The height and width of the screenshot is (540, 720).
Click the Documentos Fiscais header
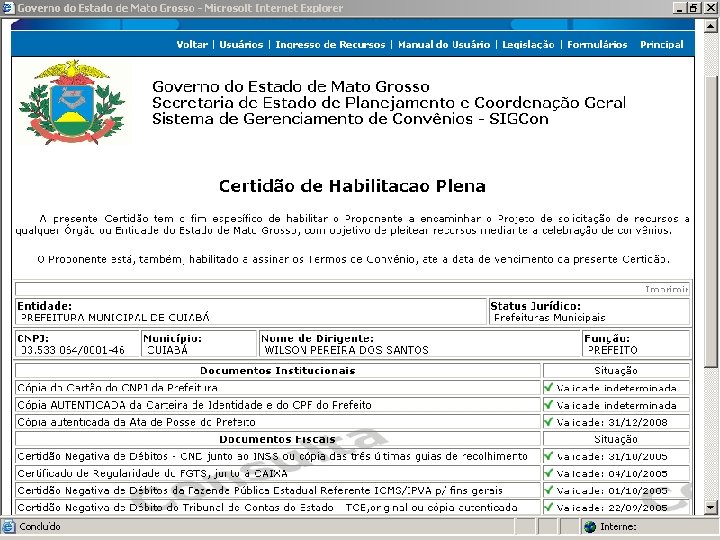tap(277, 439)
